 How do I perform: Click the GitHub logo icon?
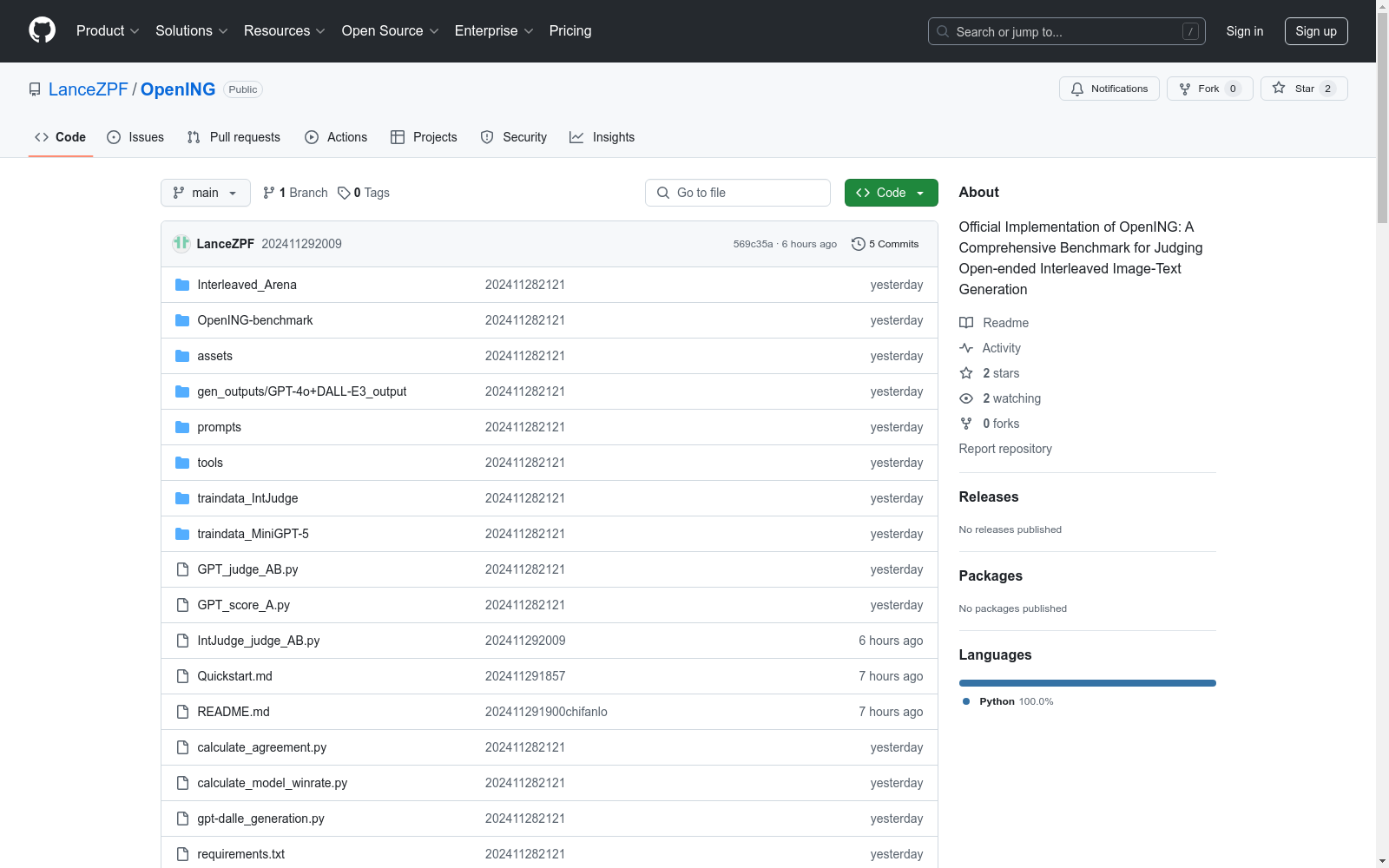(x=42, y=30)
